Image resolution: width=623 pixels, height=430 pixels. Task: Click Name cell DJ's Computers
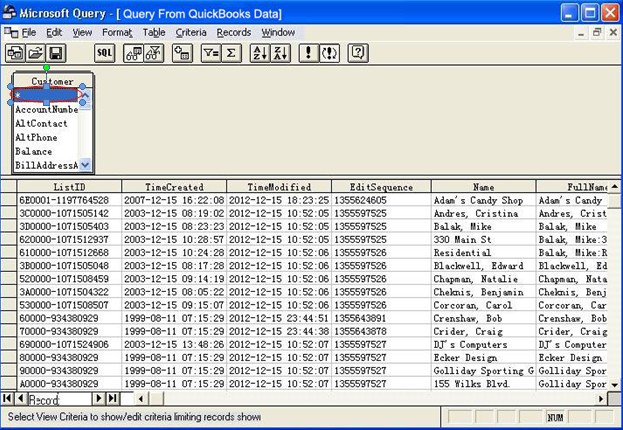(484, 345)
